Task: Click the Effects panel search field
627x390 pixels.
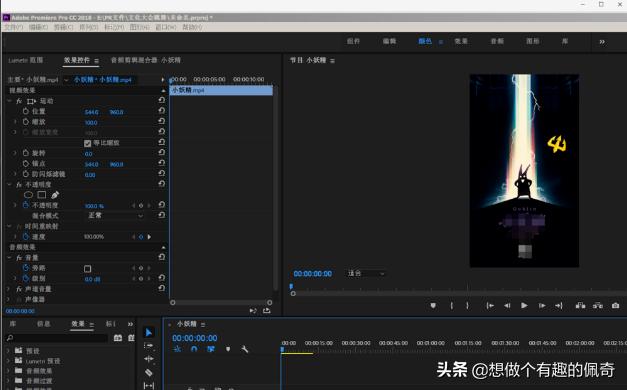Action: click(x=57, y=338)
